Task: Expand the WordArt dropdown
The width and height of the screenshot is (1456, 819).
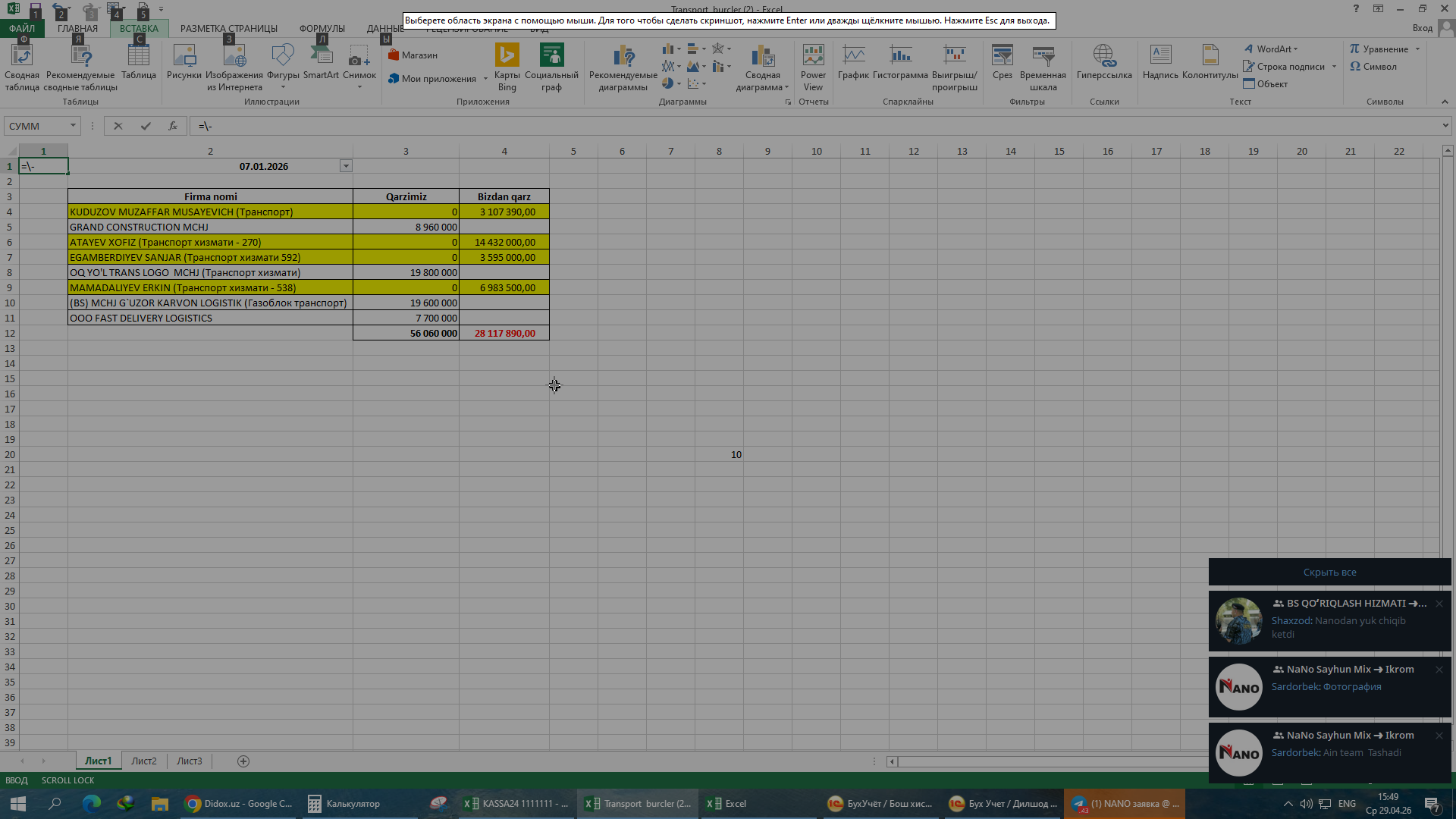Action: click(1296, 49)
